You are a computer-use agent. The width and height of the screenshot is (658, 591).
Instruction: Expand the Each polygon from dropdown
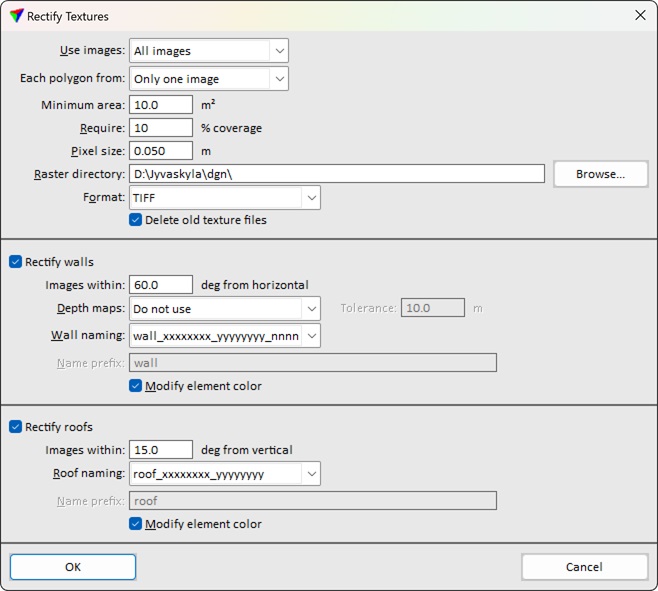208,79
